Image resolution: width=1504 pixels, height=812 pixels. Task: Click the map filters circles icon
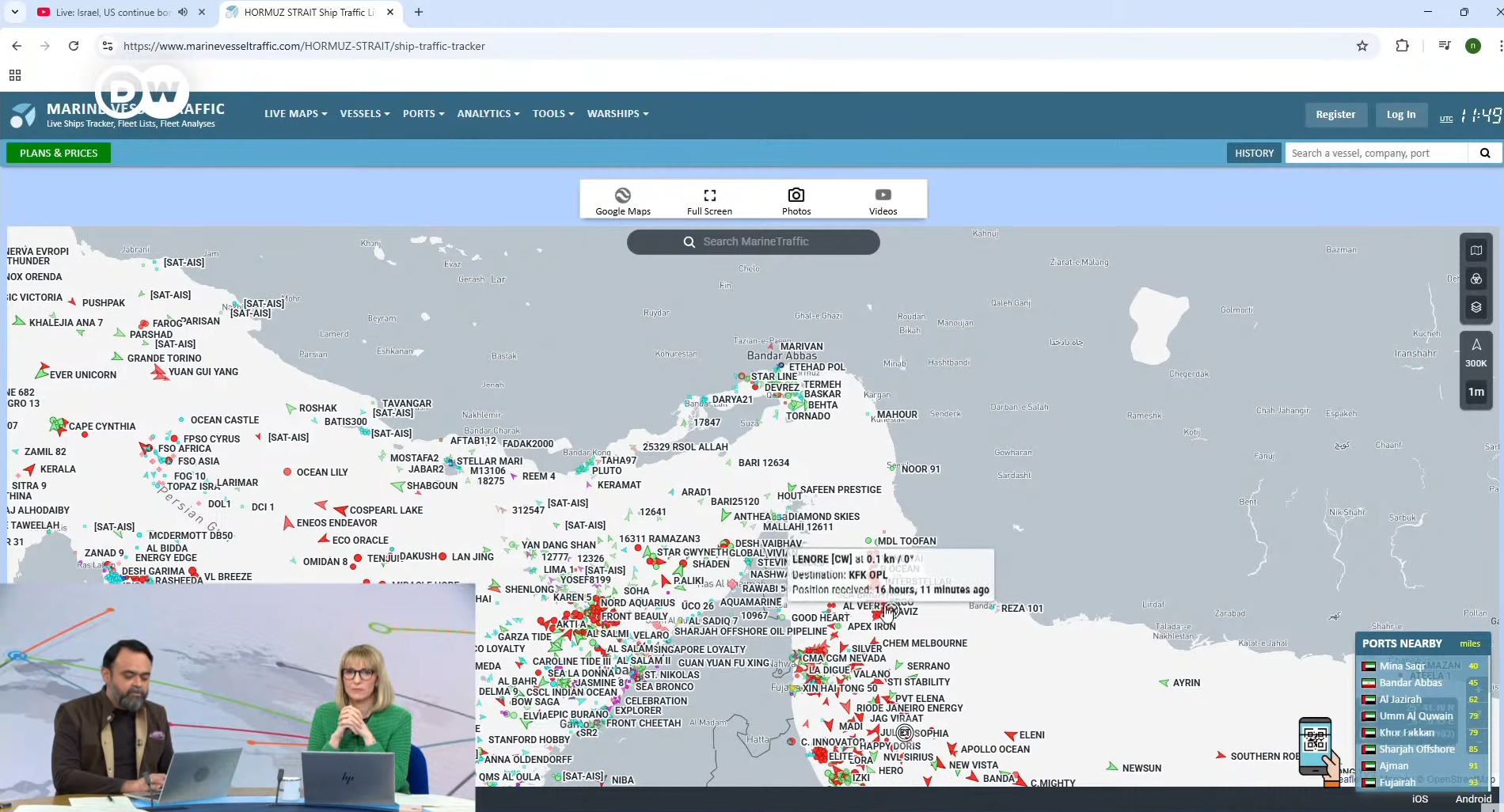click(x=1476, y=279)
